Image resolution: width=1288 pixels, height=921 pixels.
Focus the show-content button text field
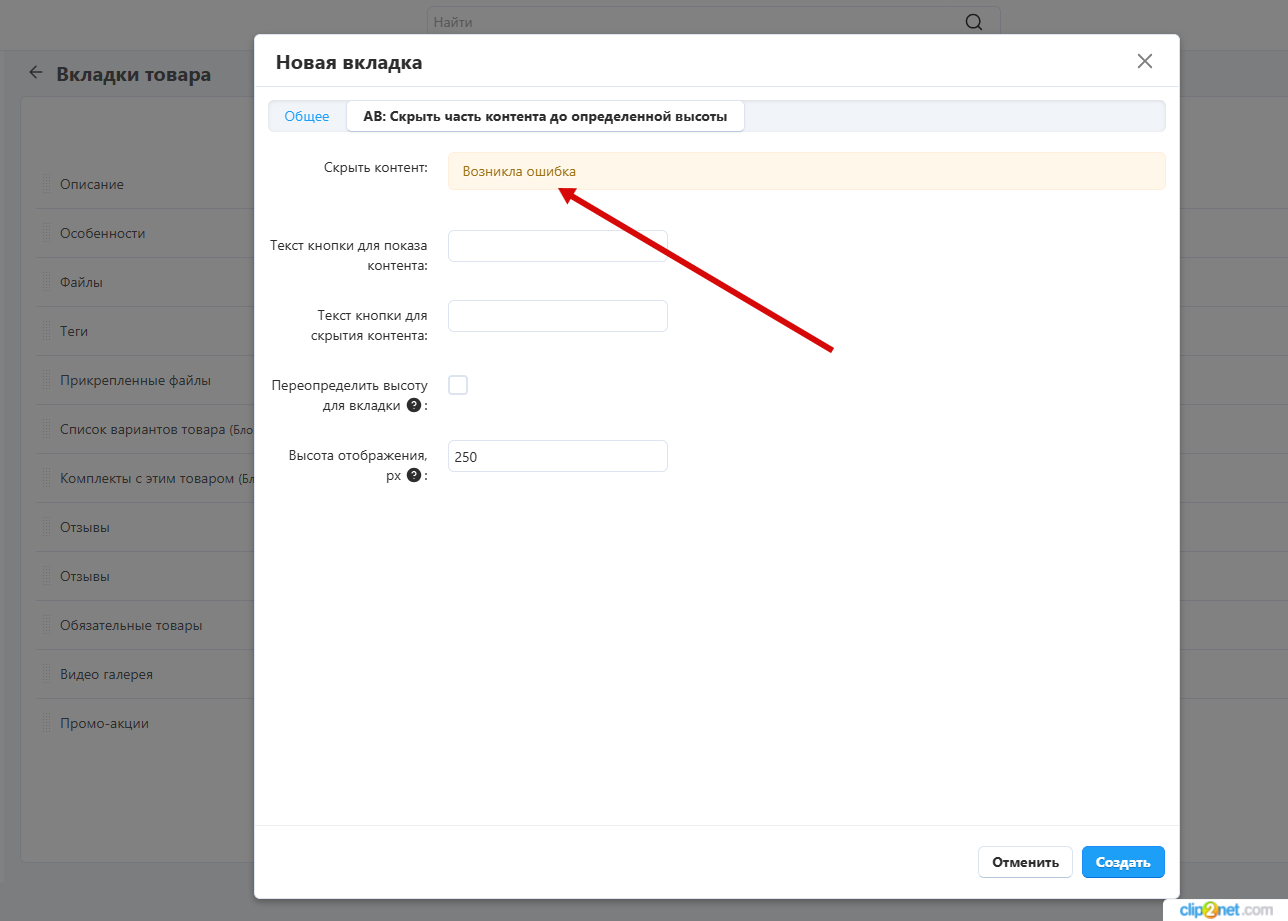[557, 246]
